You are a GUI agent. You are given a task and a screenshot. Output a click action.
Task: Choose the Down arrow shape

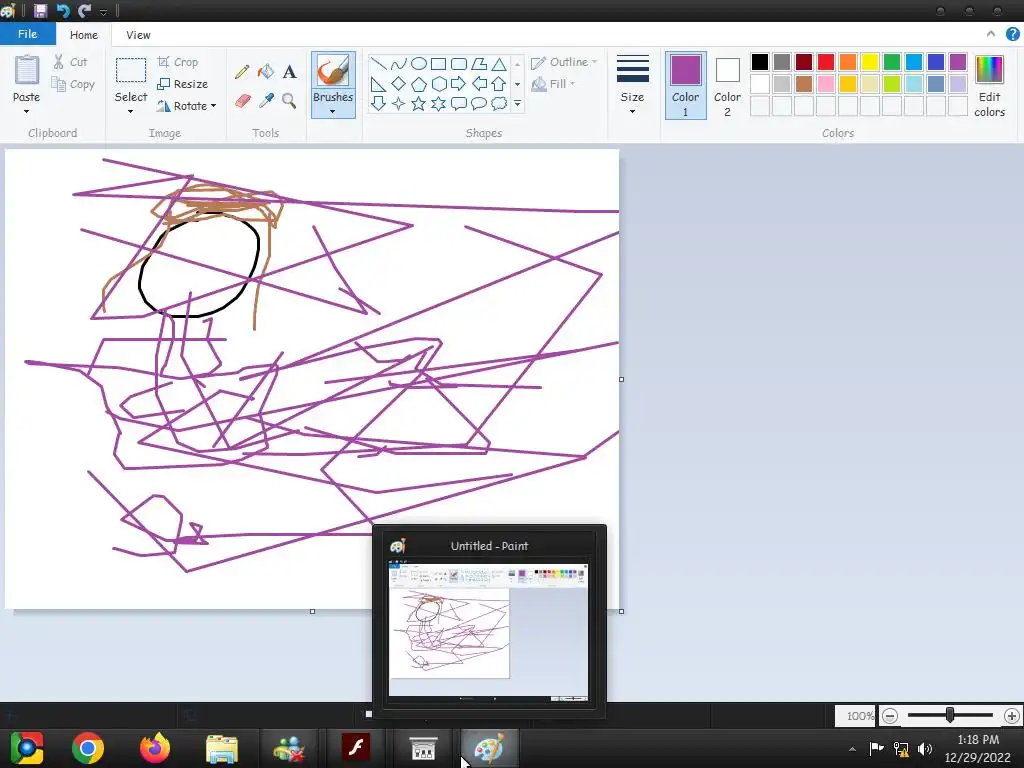coord(378,103)
